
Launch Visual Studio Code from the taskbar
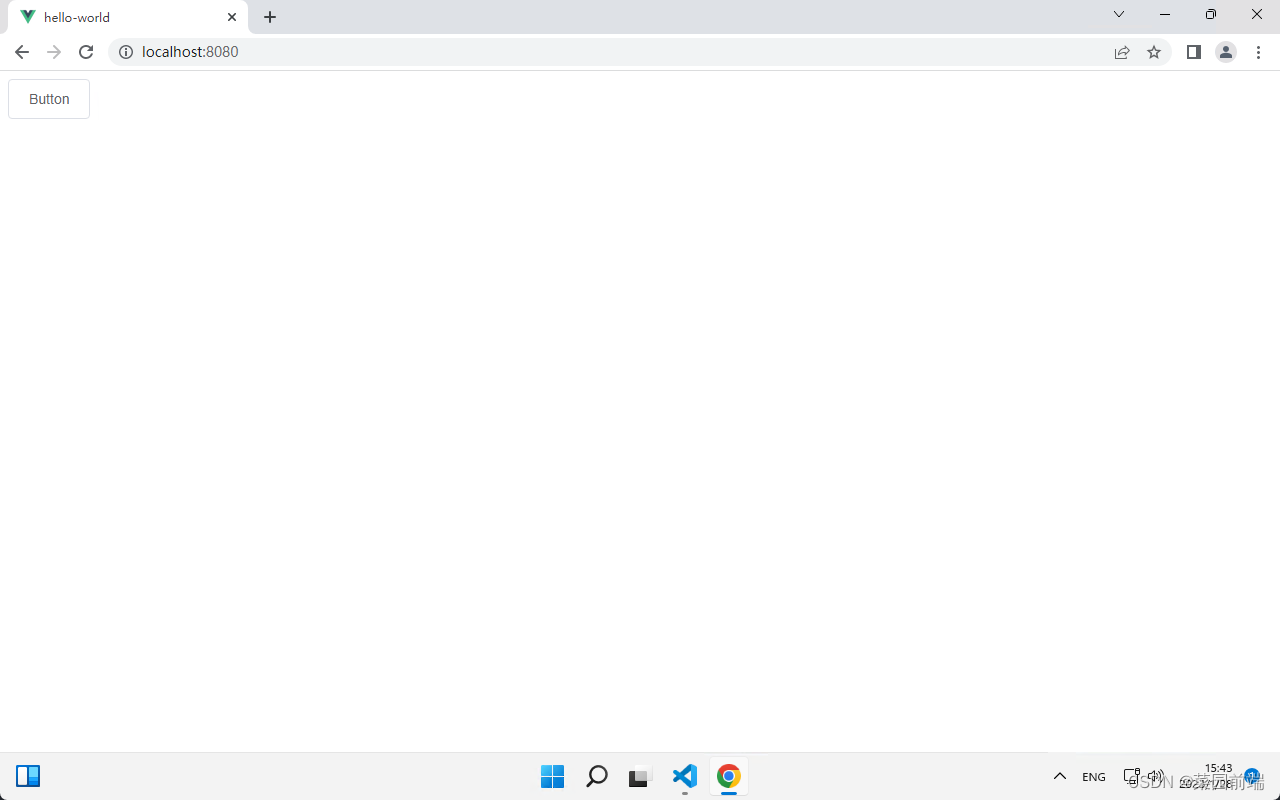tap(684, 776)
